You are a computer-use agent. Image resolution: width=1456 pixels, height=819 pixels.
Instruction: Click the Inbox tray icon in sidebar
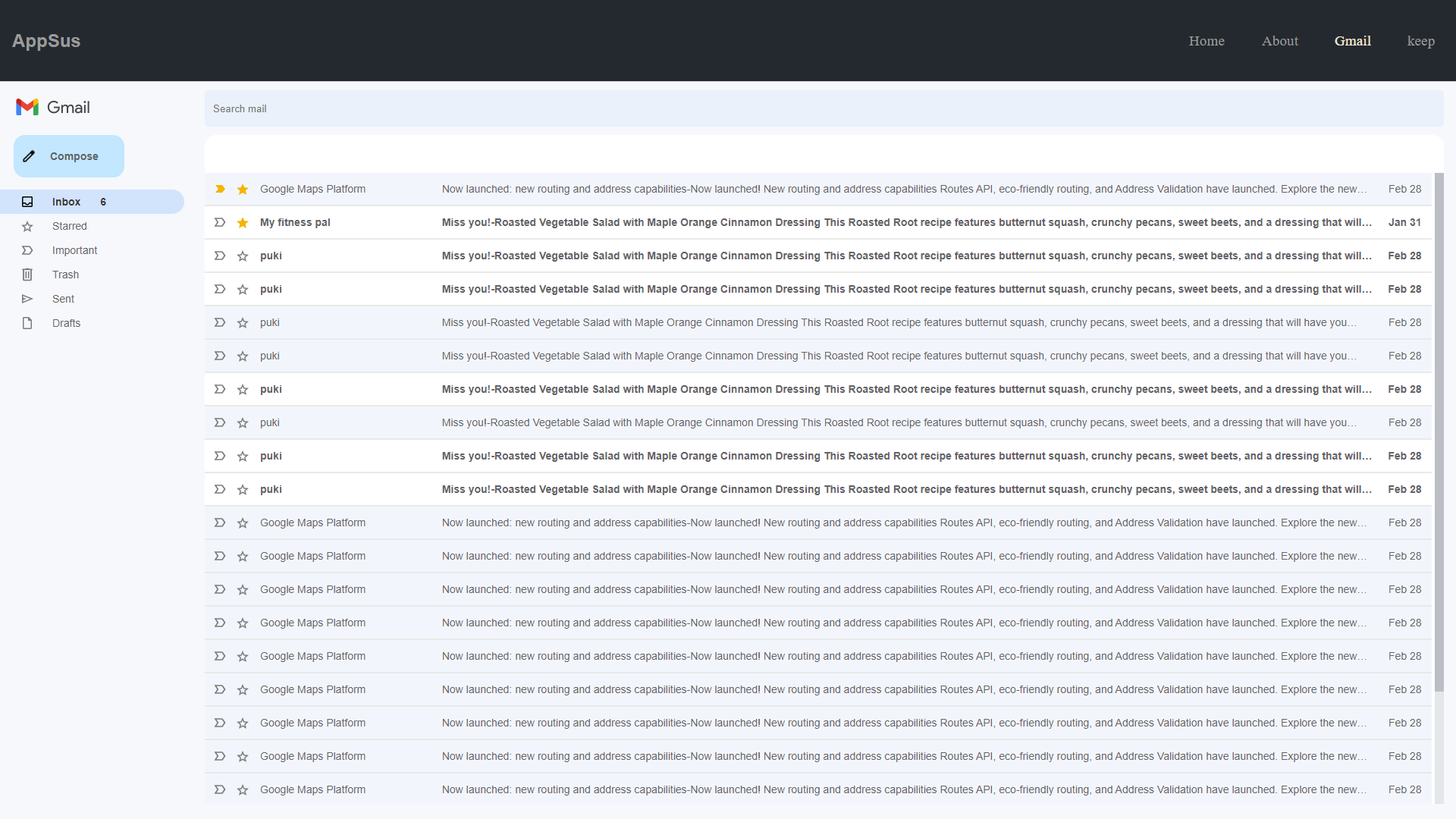tap(27, 202)
